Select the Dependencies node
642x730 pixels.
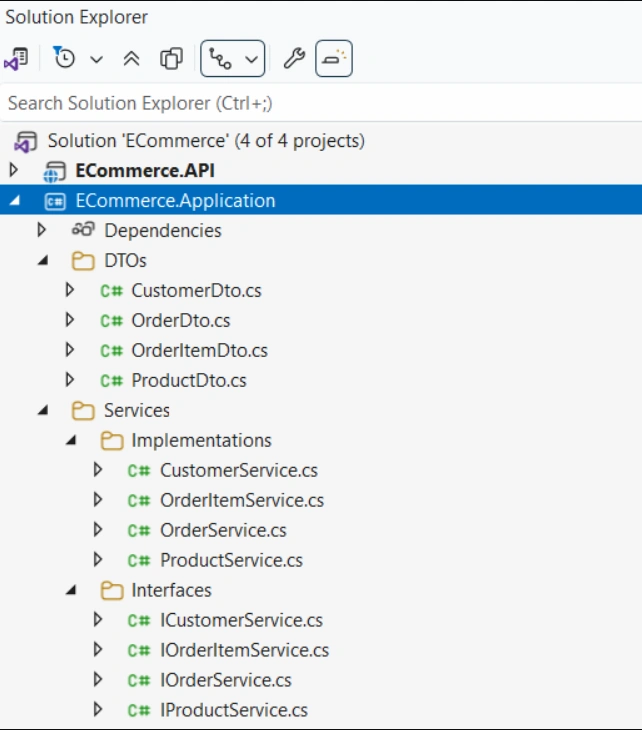162,230
